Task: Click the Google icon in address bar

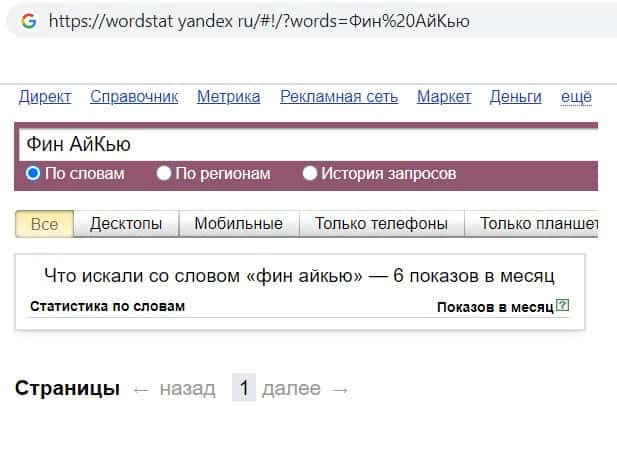Action: point(28,20)
